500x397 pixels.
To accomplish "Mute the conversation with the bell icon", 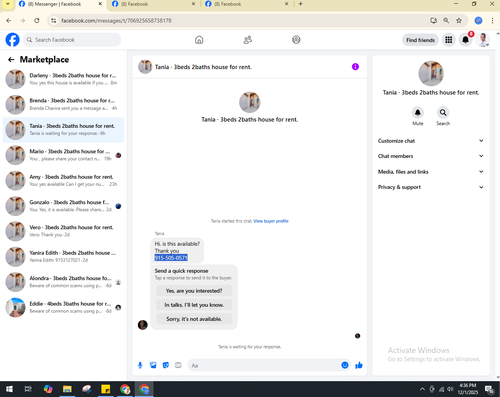I will [x=417, y=113].
